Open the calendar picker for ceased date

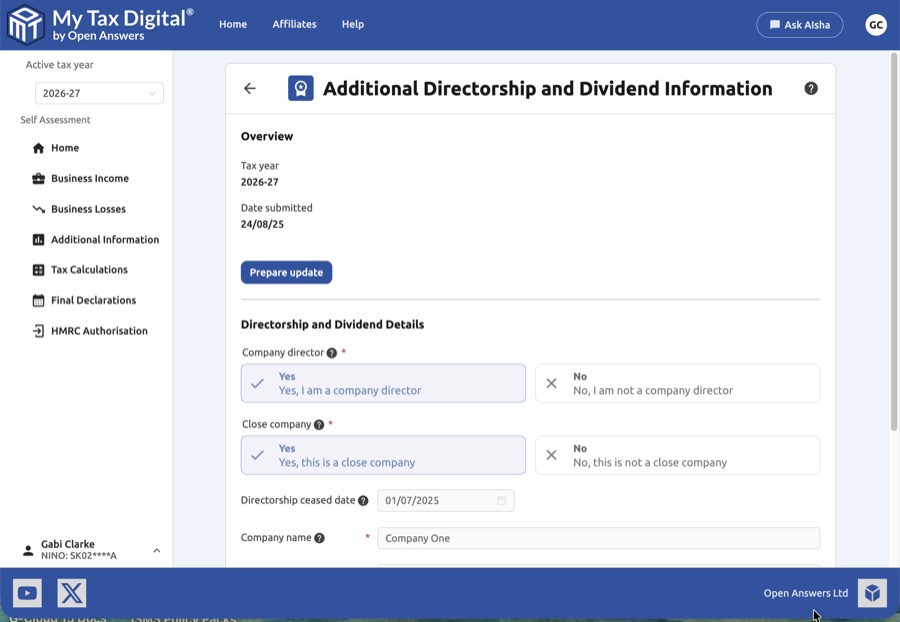pos(502,501)
